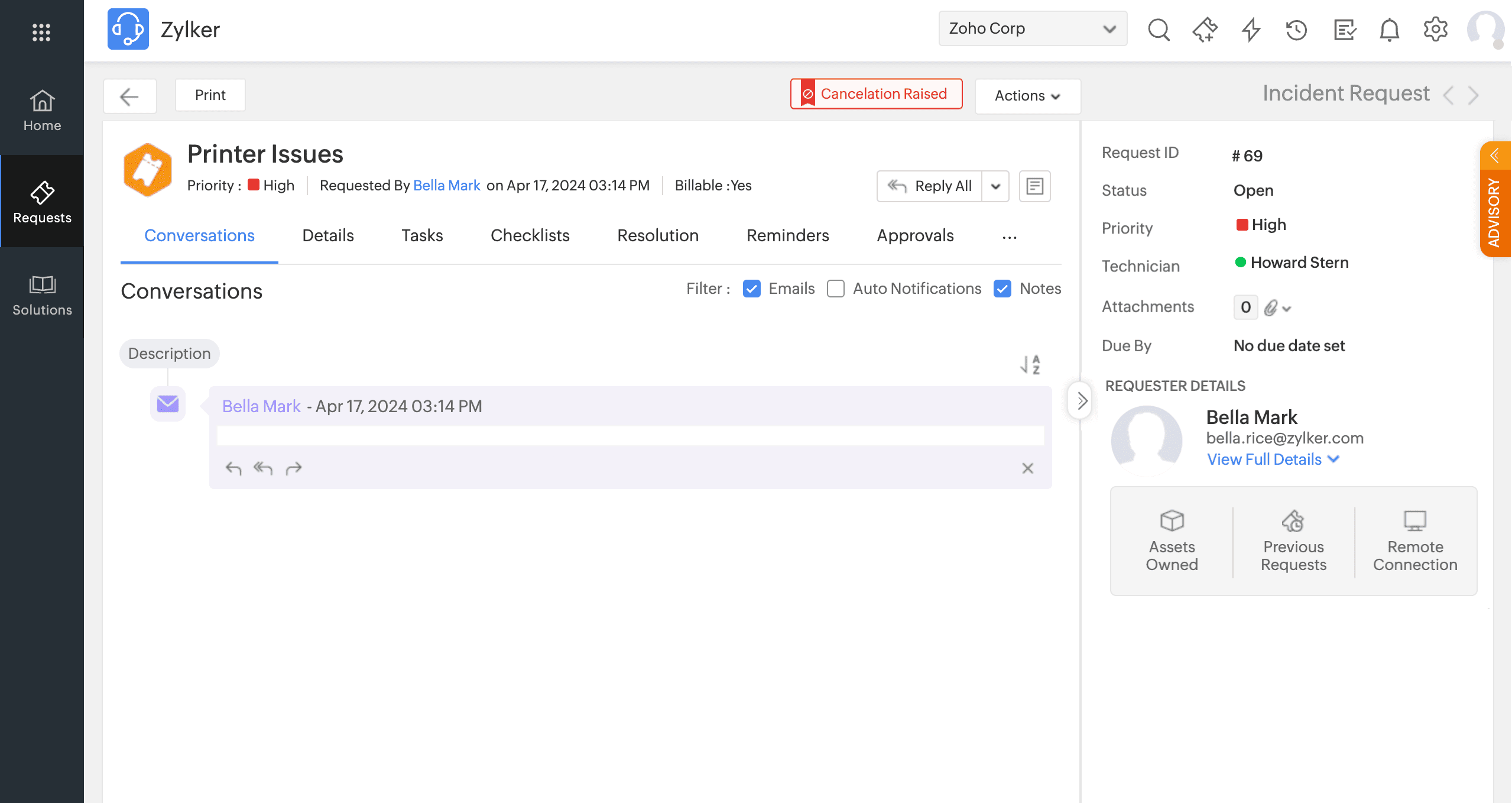
Task: Open the Zoho Corp portal dropdown
Action: 1032,28
